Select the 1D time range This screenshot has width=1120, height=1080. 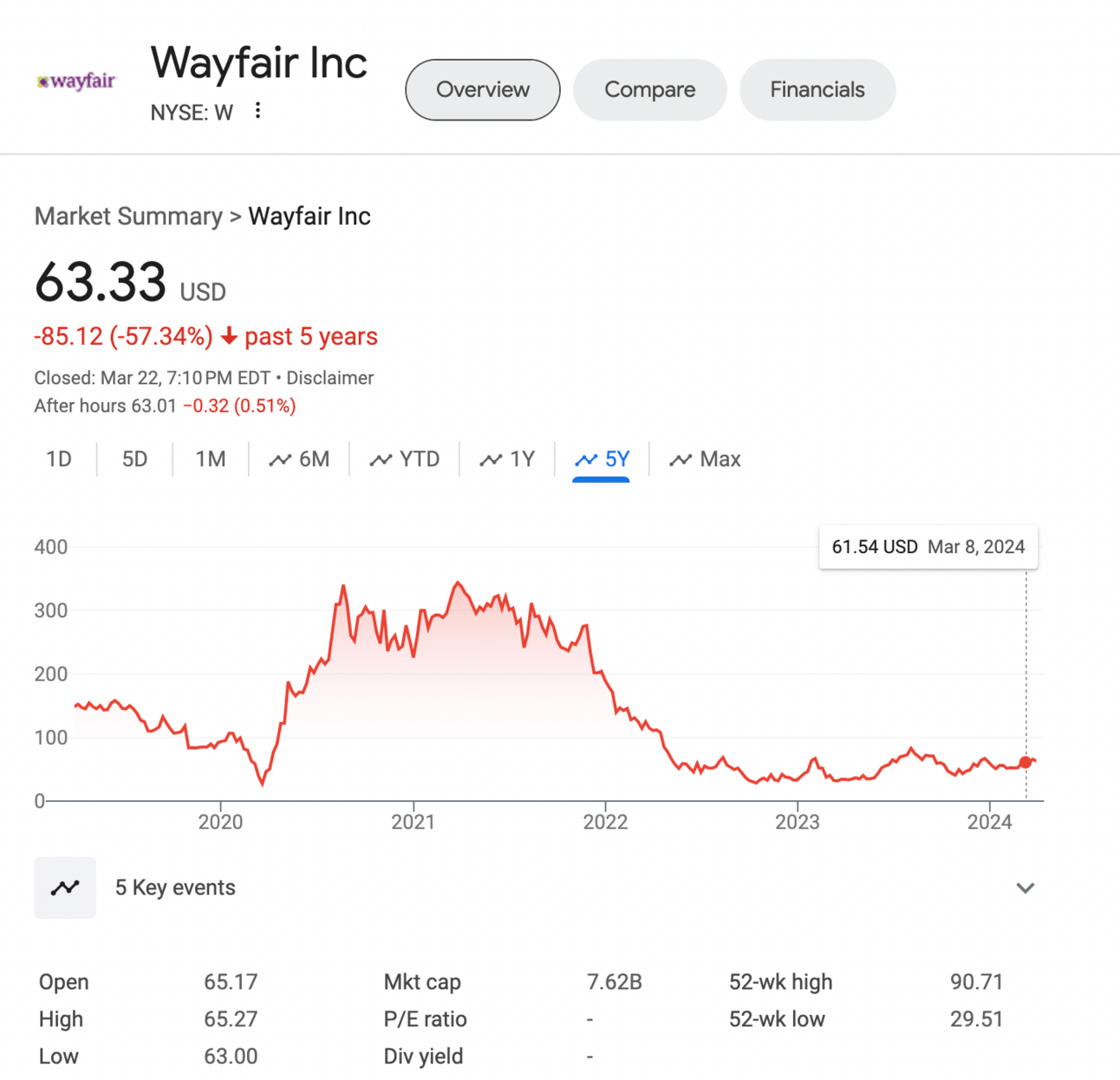[x=59, y=459]
